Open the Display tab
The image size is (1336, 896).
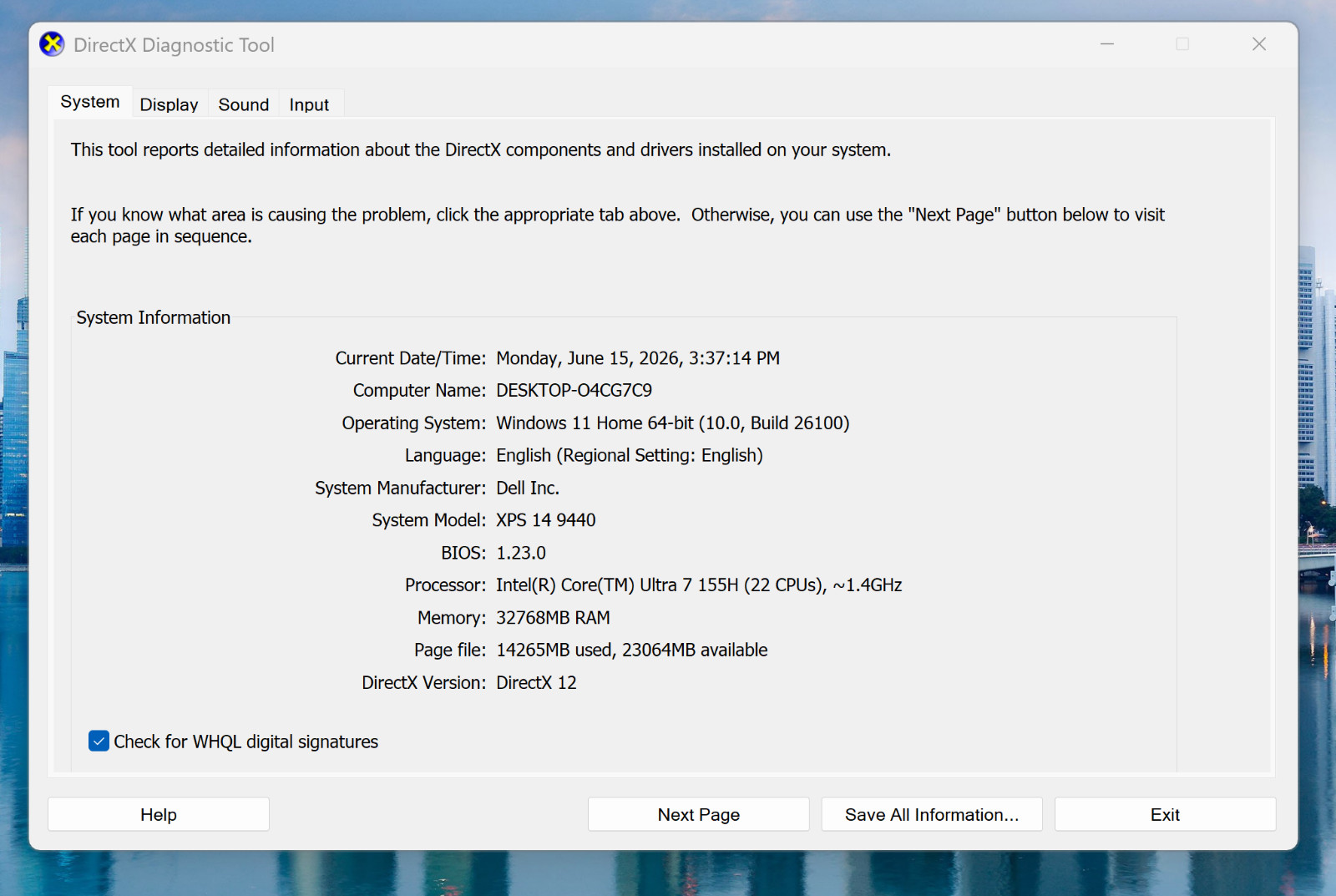coord(170,104)
